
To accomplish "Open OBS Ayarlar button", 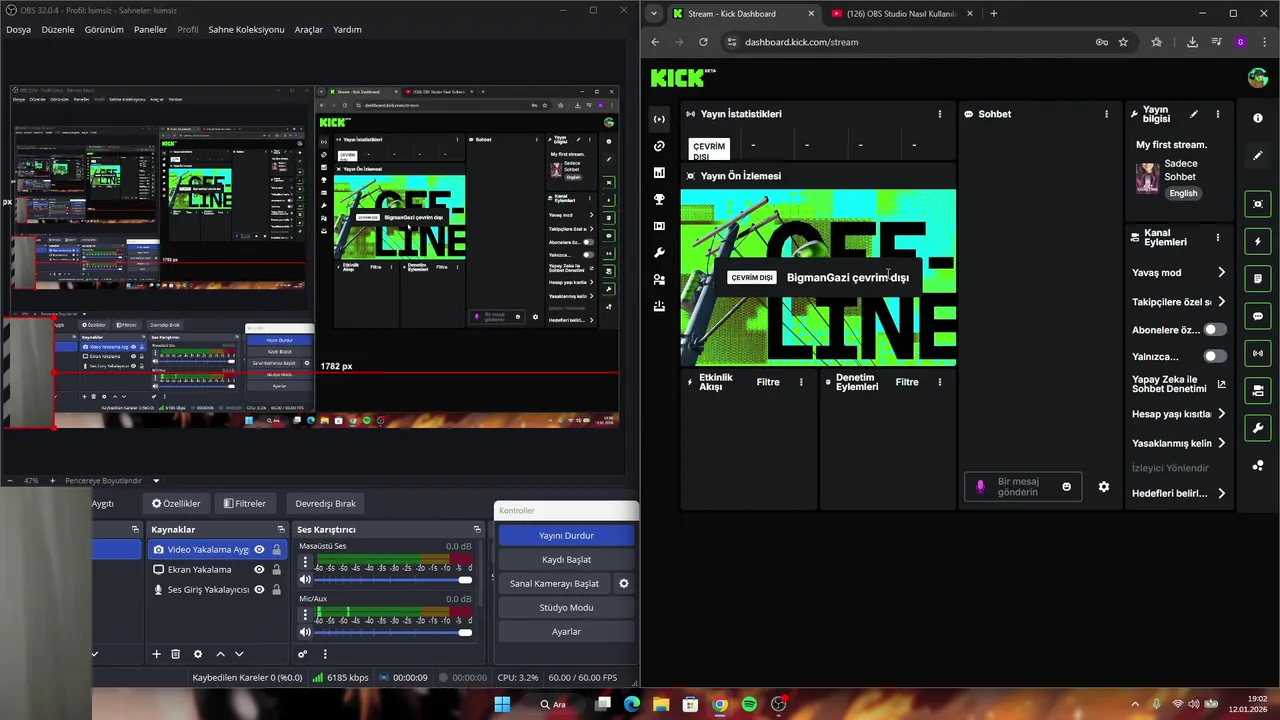I will point(566,632).
